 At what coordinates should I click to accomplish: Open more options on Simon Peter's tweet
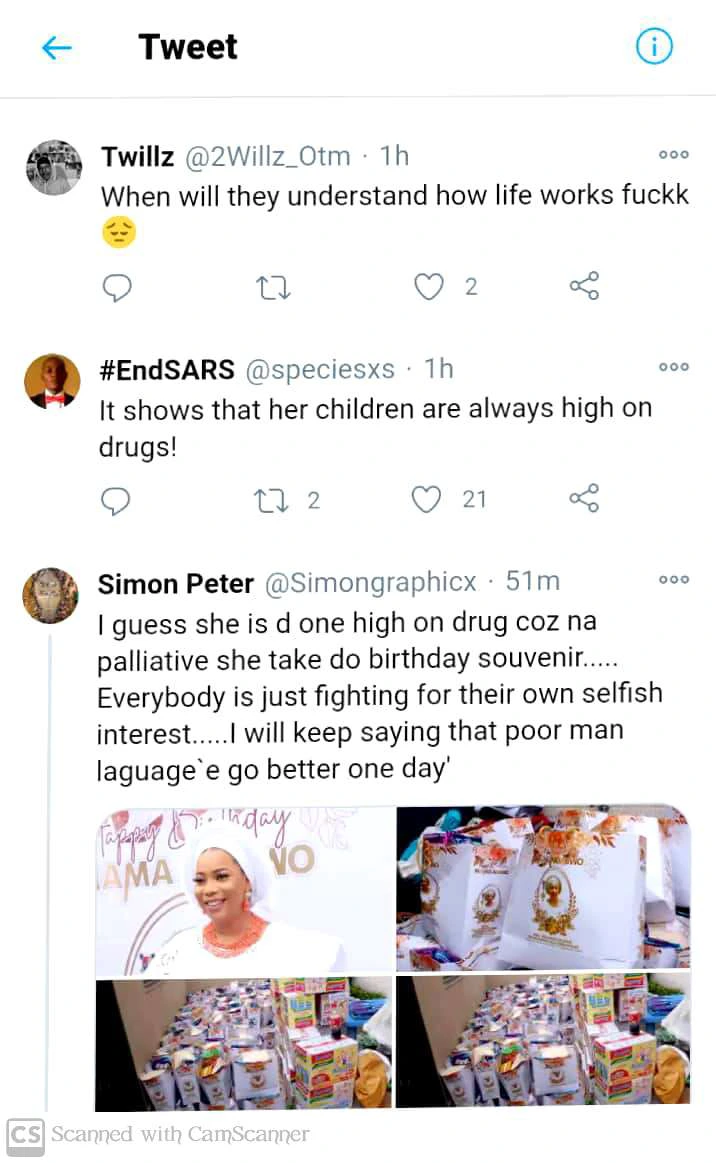(673, 580)
